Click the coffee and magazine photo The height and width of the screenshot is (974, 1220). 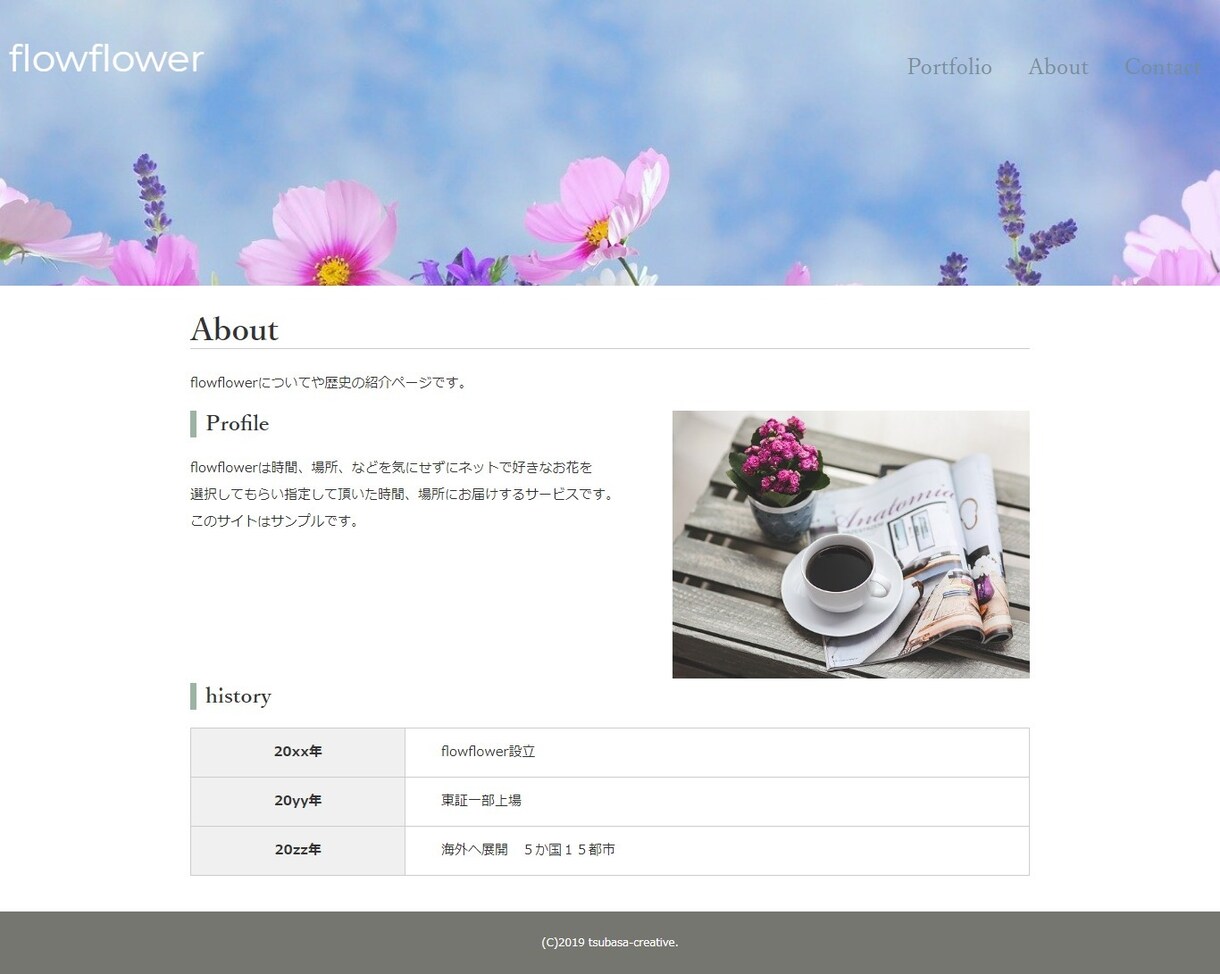tap(850, 544)
